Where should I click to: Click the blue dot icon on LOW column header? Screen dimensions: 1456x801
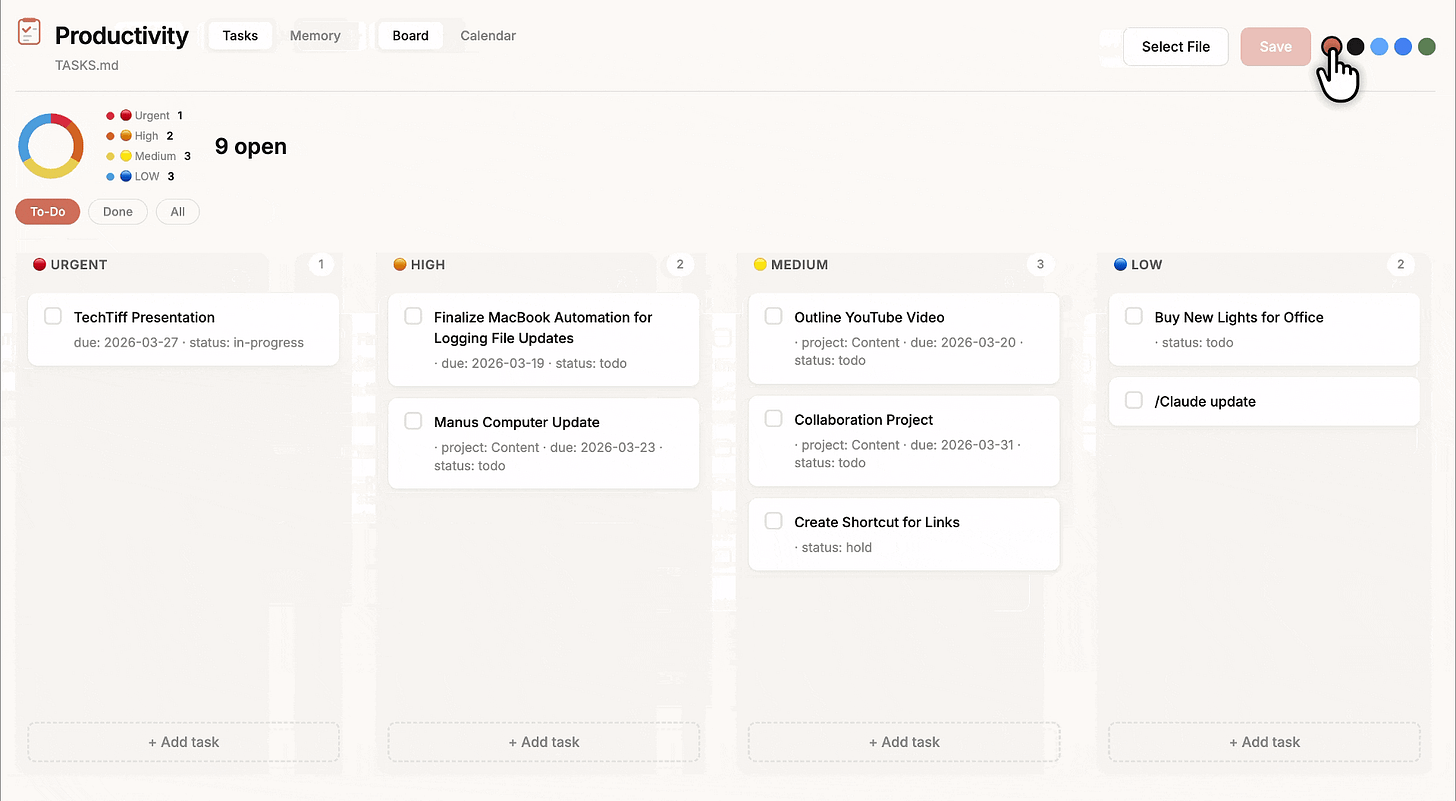1120,264
